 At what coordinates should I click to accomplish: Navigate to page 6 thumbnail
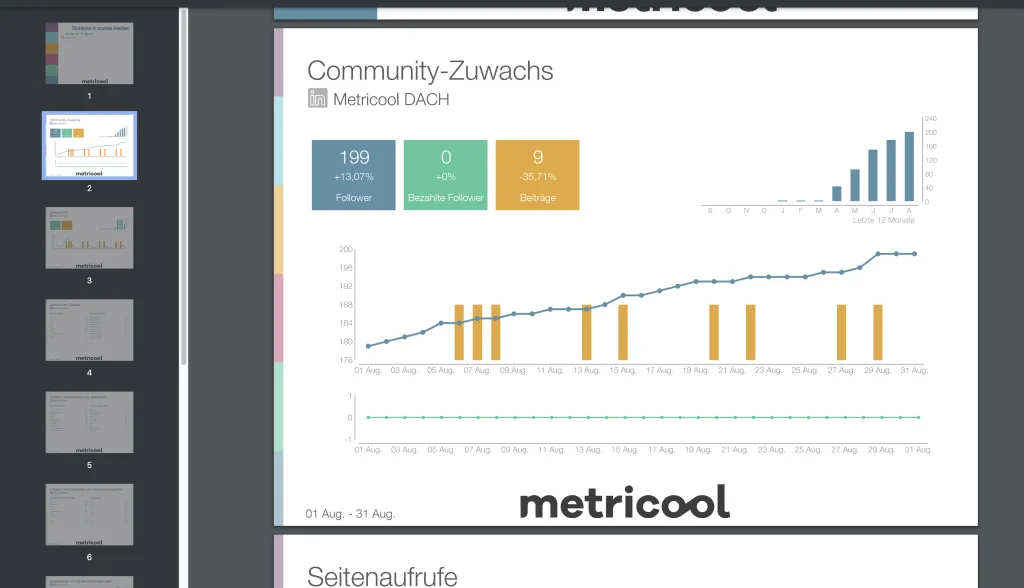pos(89,514)
